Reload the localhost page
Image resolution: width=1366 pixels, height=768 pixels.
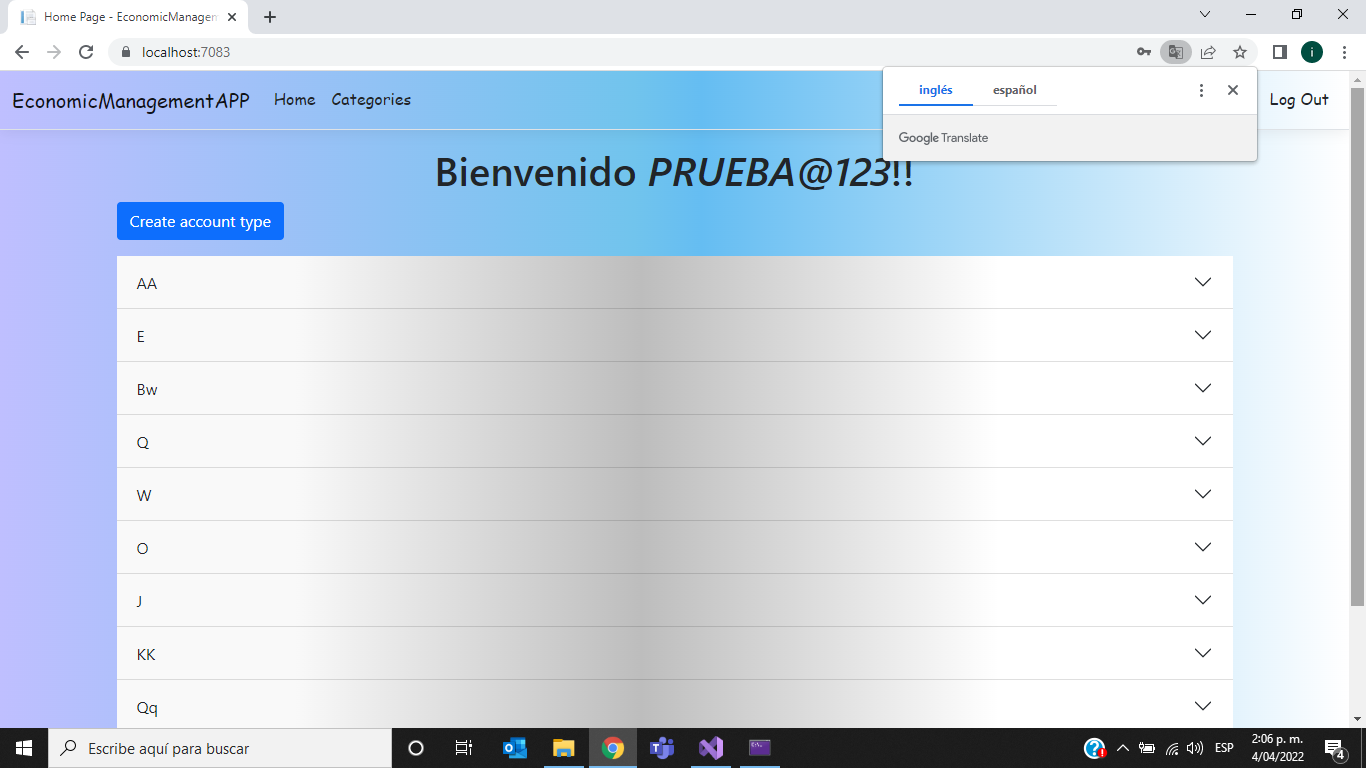[x=86, y=52]
